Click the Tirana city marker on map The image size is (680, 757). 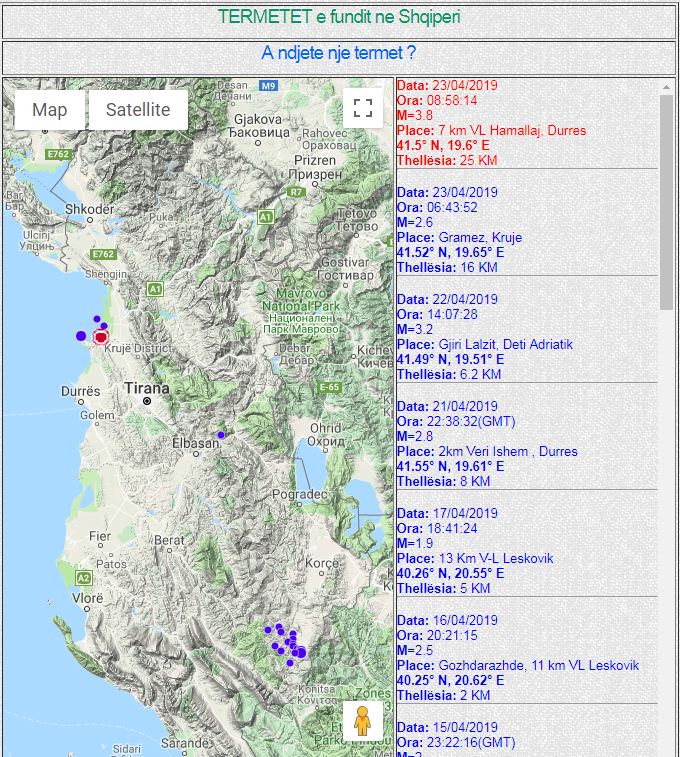point(147,400)
